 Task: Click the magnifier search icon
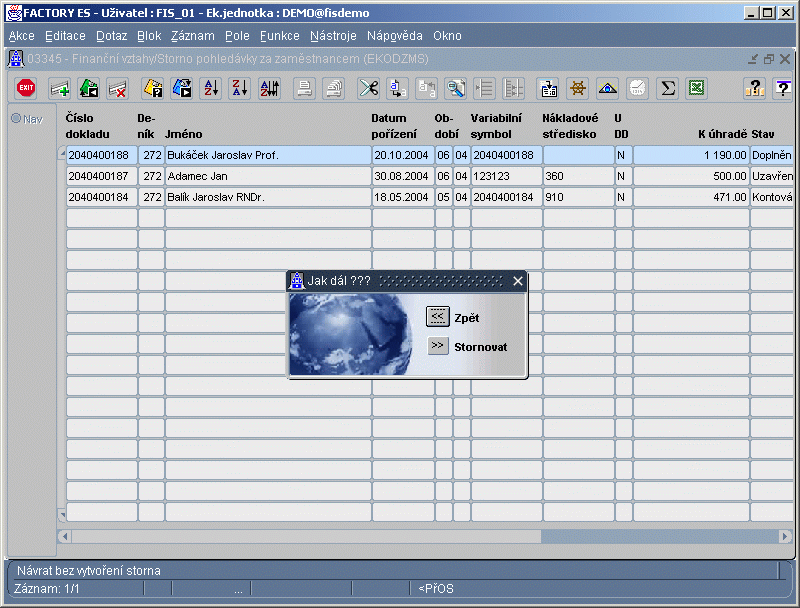(456, 88)
